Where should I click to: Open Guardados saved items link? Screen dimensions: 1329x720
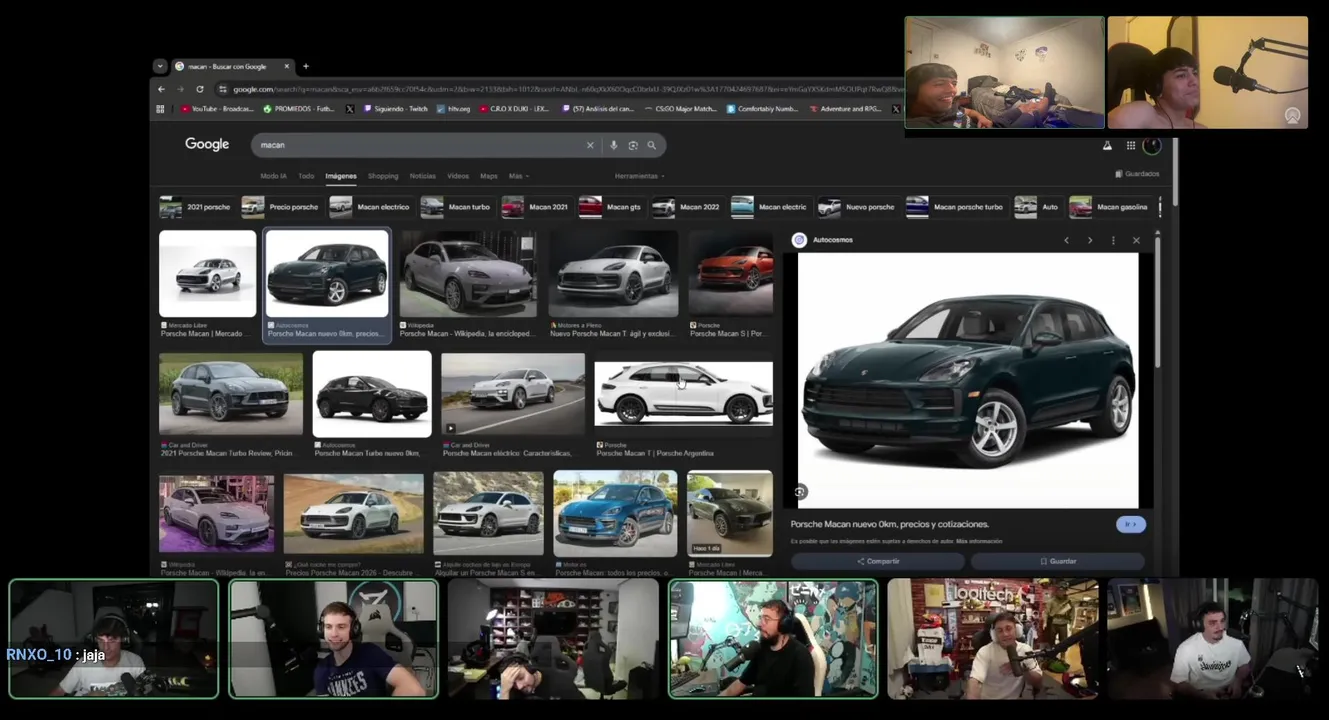click(x=1137, y=174)
